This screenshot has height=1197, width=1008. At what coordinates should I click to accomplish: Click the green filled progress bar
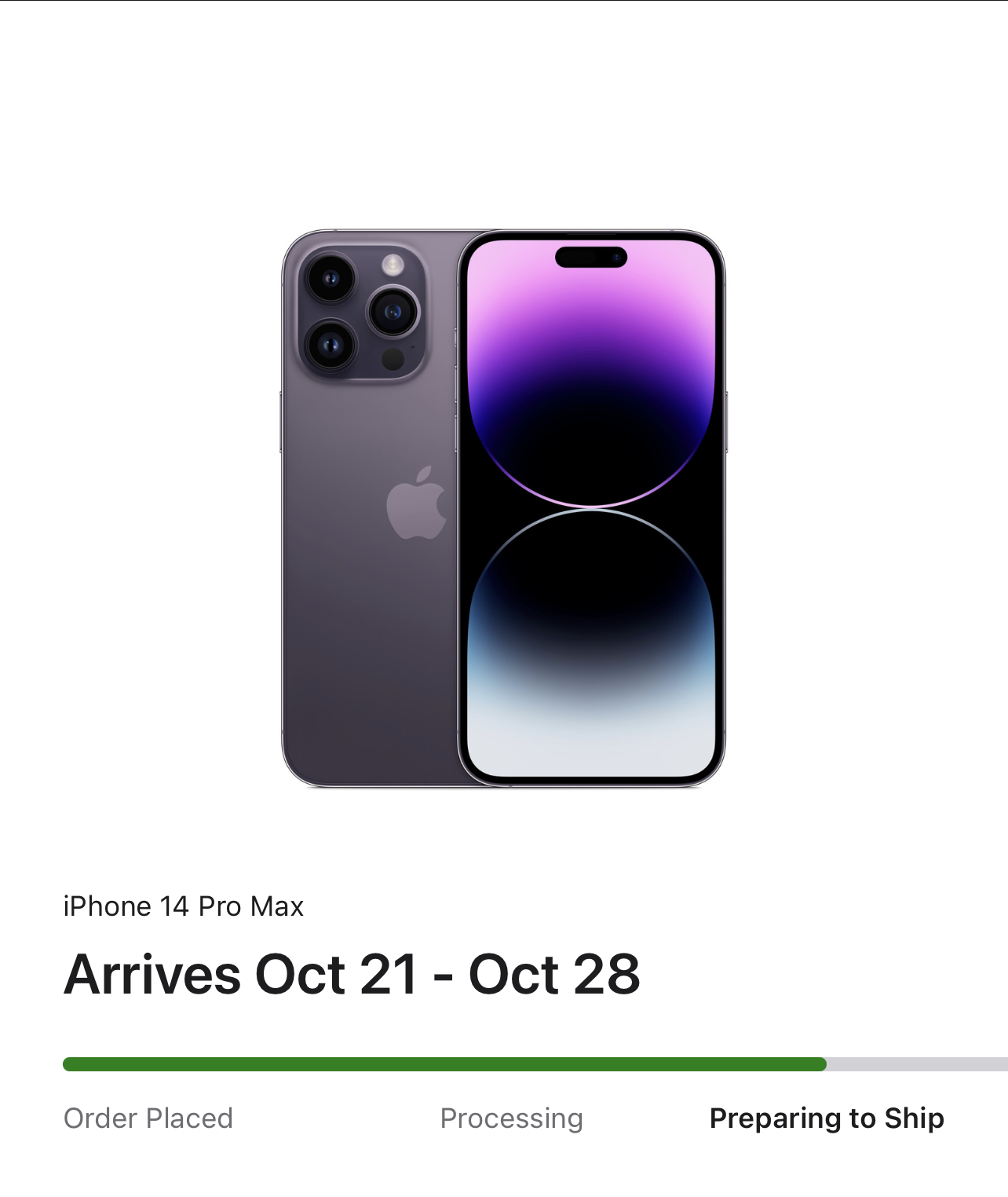[444, 1064]
